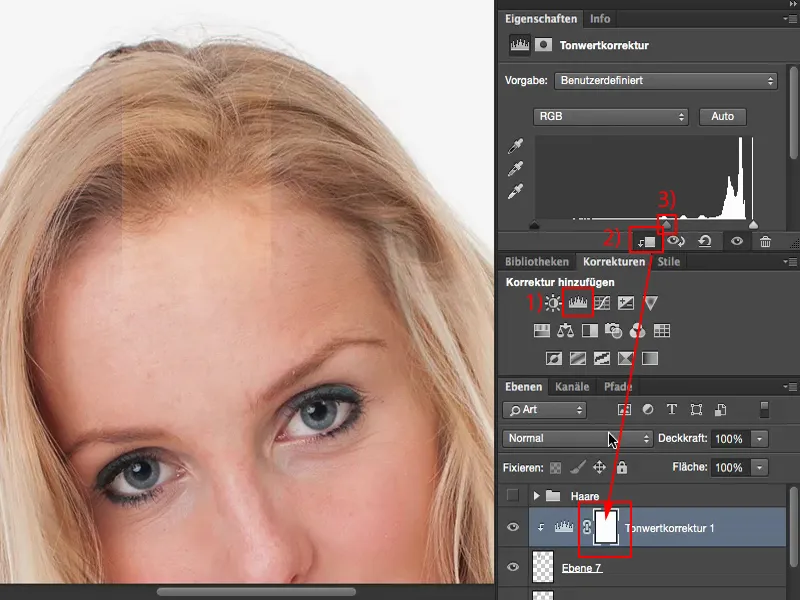Image resolution: width=800 pixels, height=600 pixels.
Task: Add a Channel Mixer adjustment
Action: pyautogui.click(x=638, y=331)
